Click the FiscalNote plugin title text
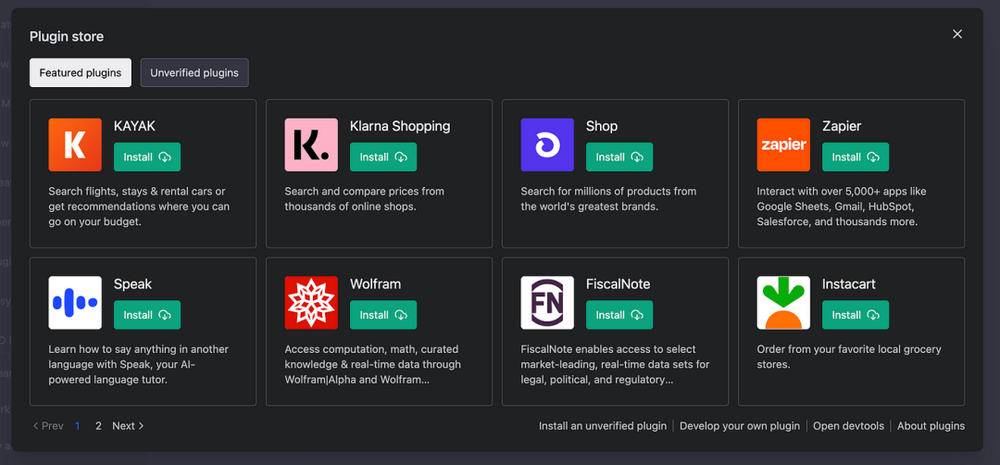This screenshot has height=465, width=1000. (618, 284)
